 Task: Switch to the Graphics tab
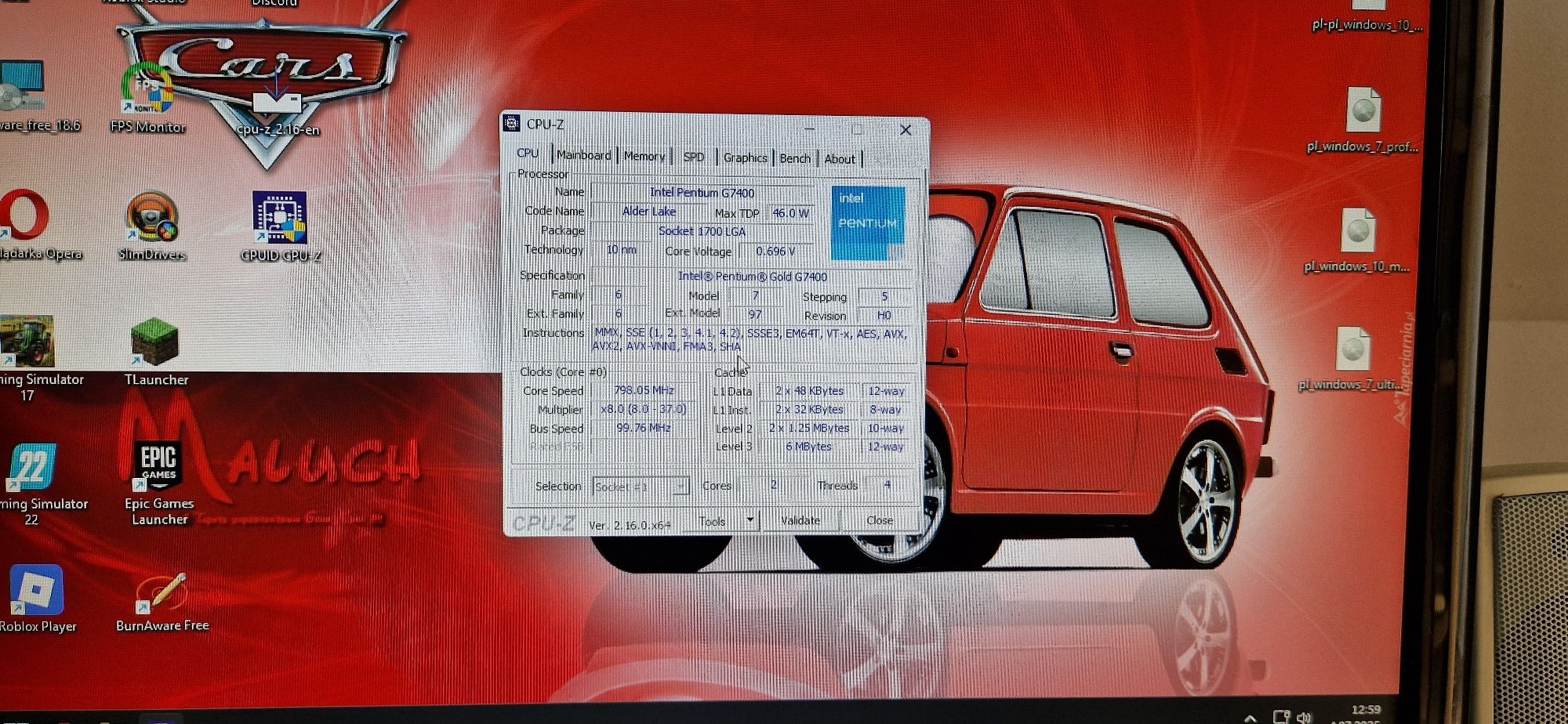(x=746, y=157)
